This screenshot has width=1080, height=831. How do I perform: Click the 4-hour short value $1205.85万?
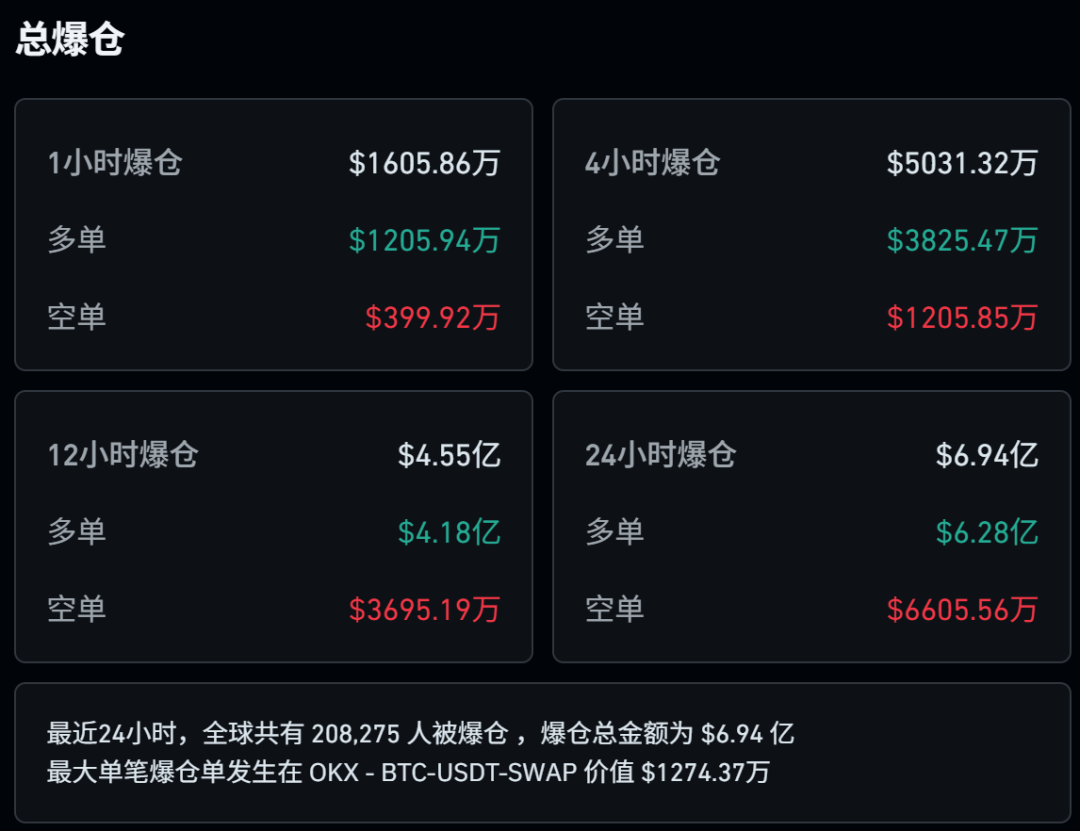tap(962, 317)
